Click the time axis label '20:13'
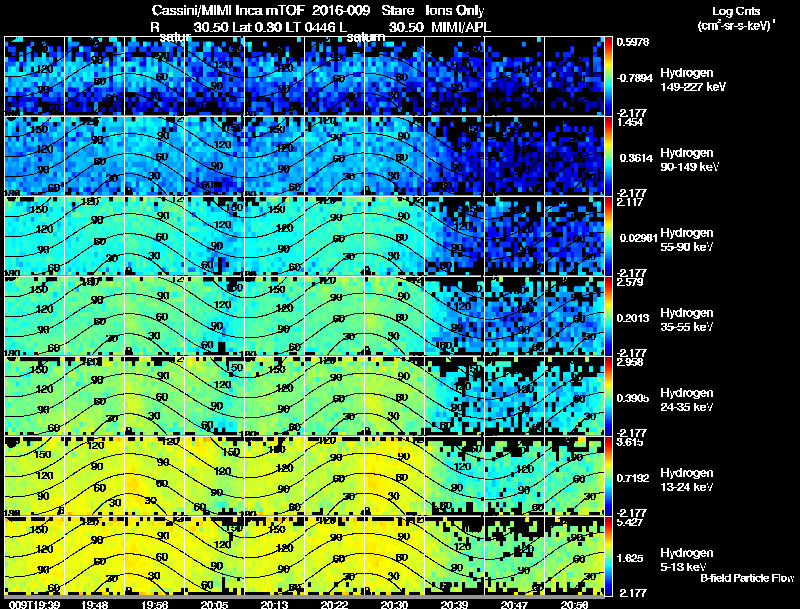Viewport: 800px width, 609px height. 274,604
